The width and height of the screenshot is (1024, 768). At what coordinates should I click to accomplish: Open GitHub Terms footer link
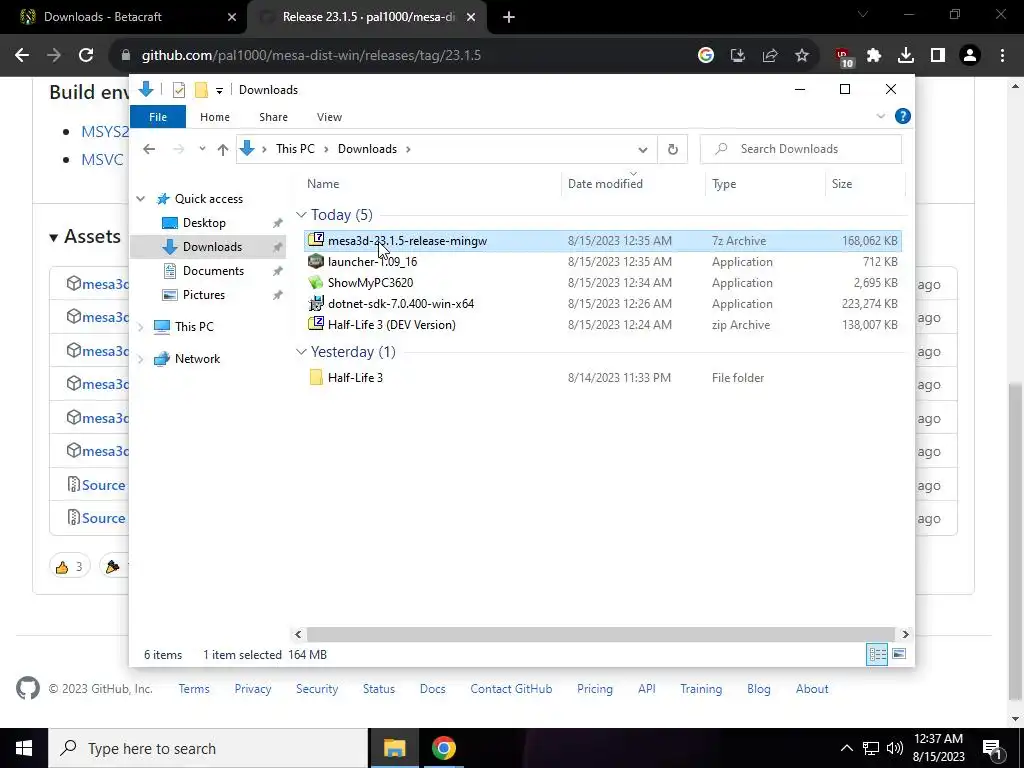tap(194, 689)
